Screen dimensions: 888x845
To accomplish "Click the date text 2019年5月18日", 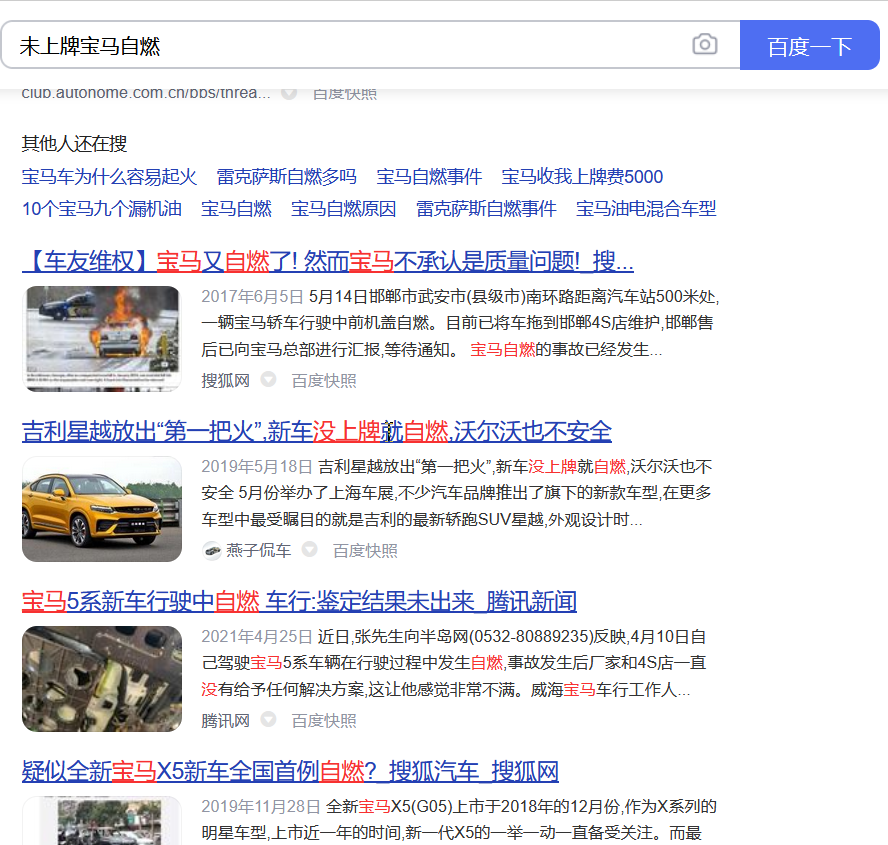I will [257, 467].
